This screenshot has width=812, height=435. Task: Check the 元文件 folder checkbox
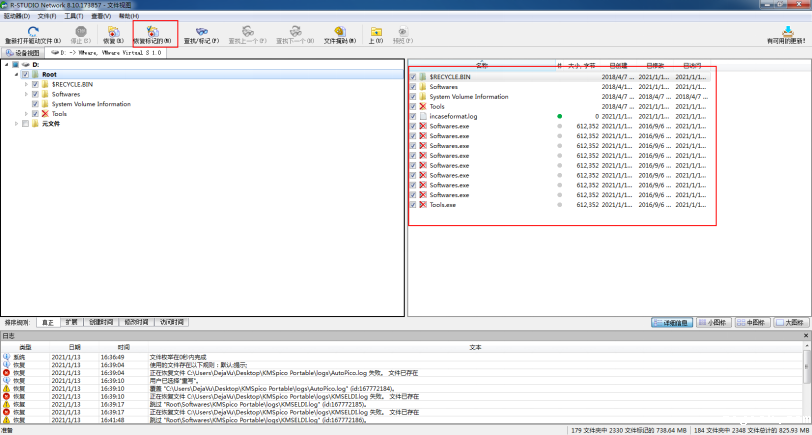point(26,124)
